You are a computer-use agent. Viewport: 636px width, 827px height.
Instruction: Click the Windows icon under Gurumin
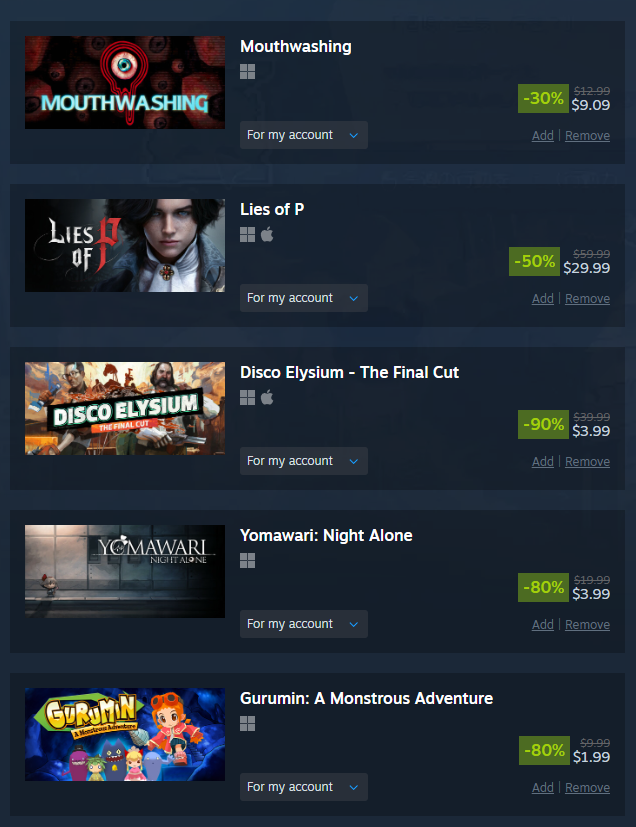click(x=247, y=724)
